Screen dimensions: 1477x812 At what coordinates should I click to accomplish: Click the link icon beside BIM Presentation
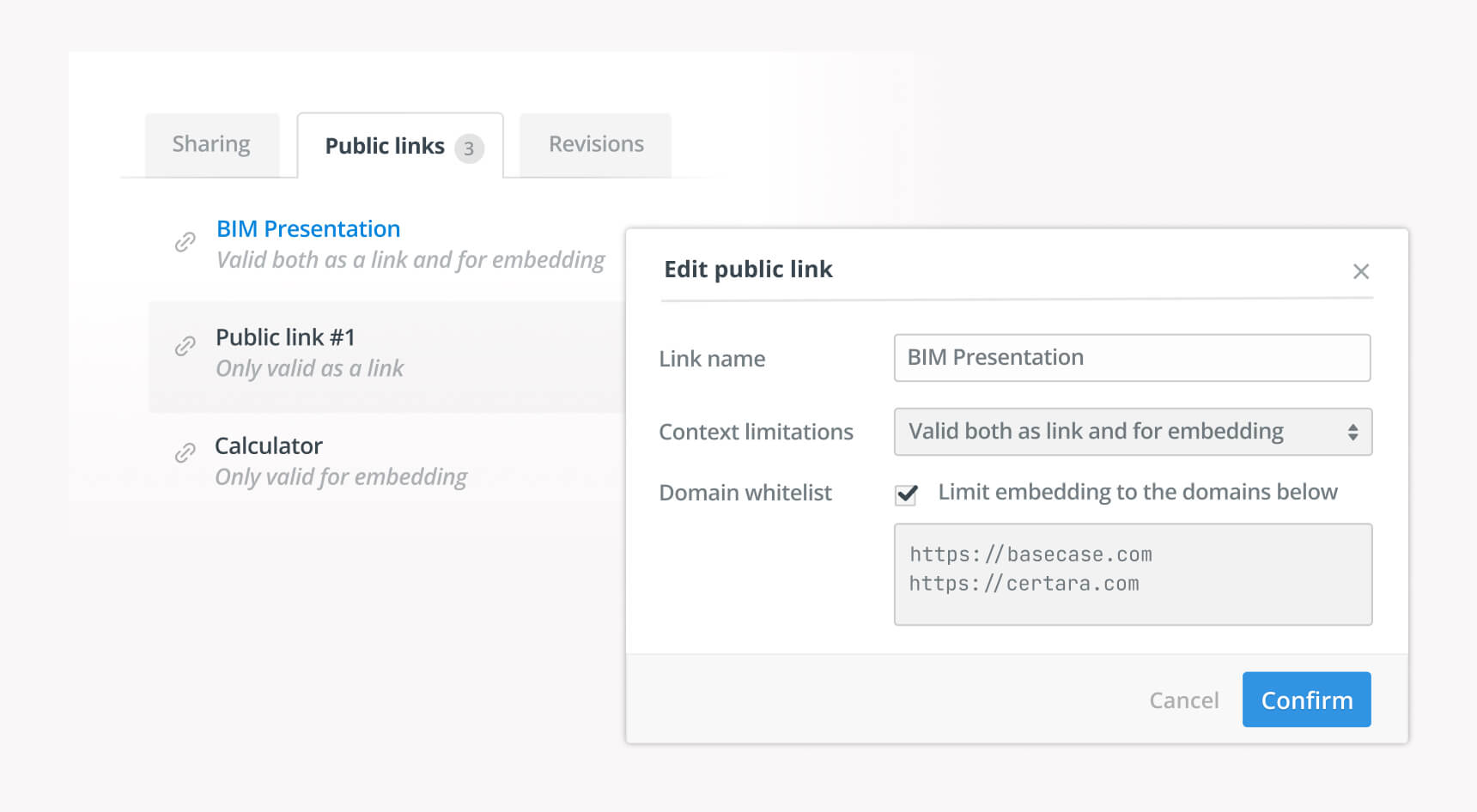185,243
